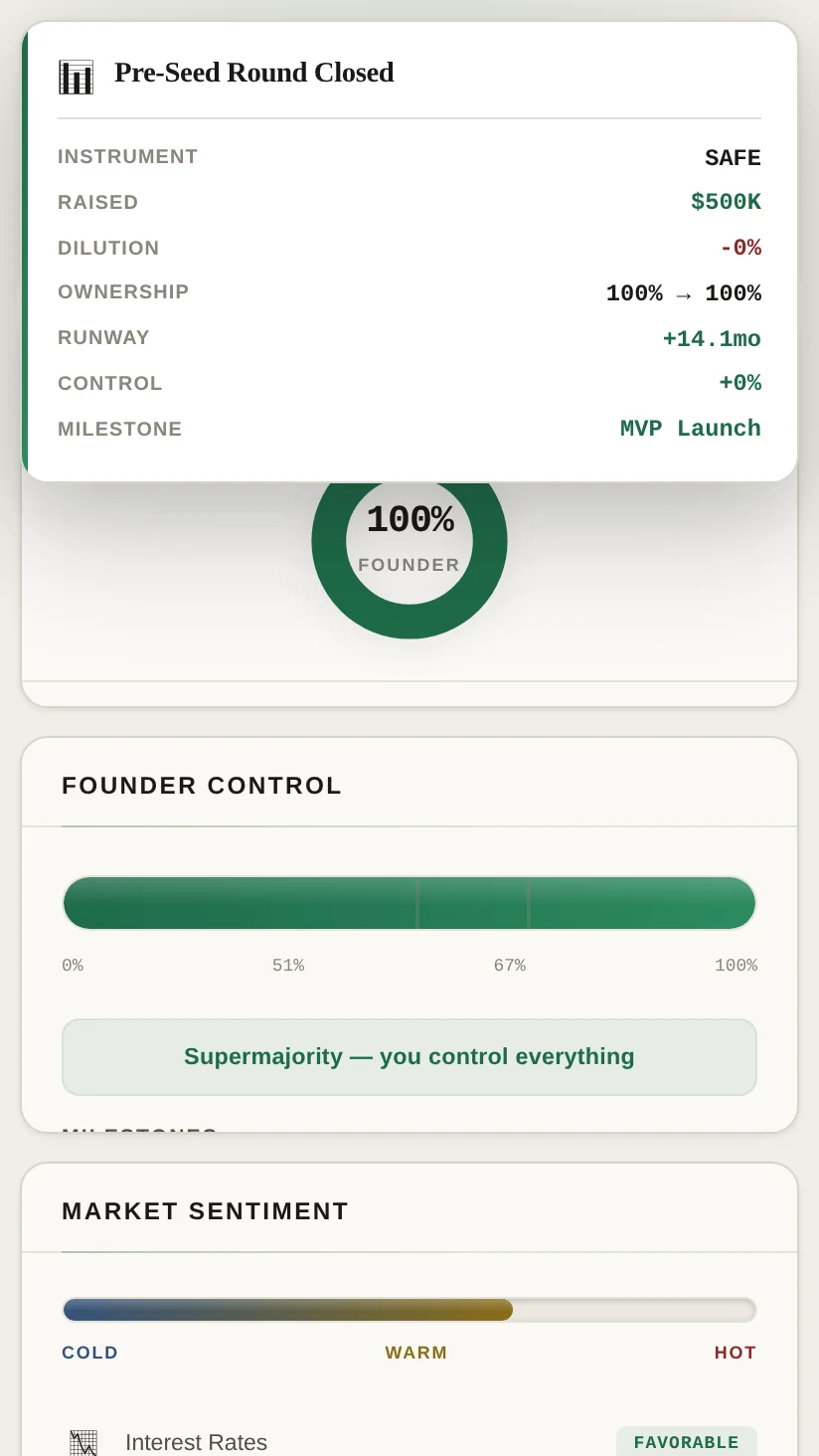Click the +14.1mo runway value
The width and height of the screenshot is (819, 1456).
712,339
